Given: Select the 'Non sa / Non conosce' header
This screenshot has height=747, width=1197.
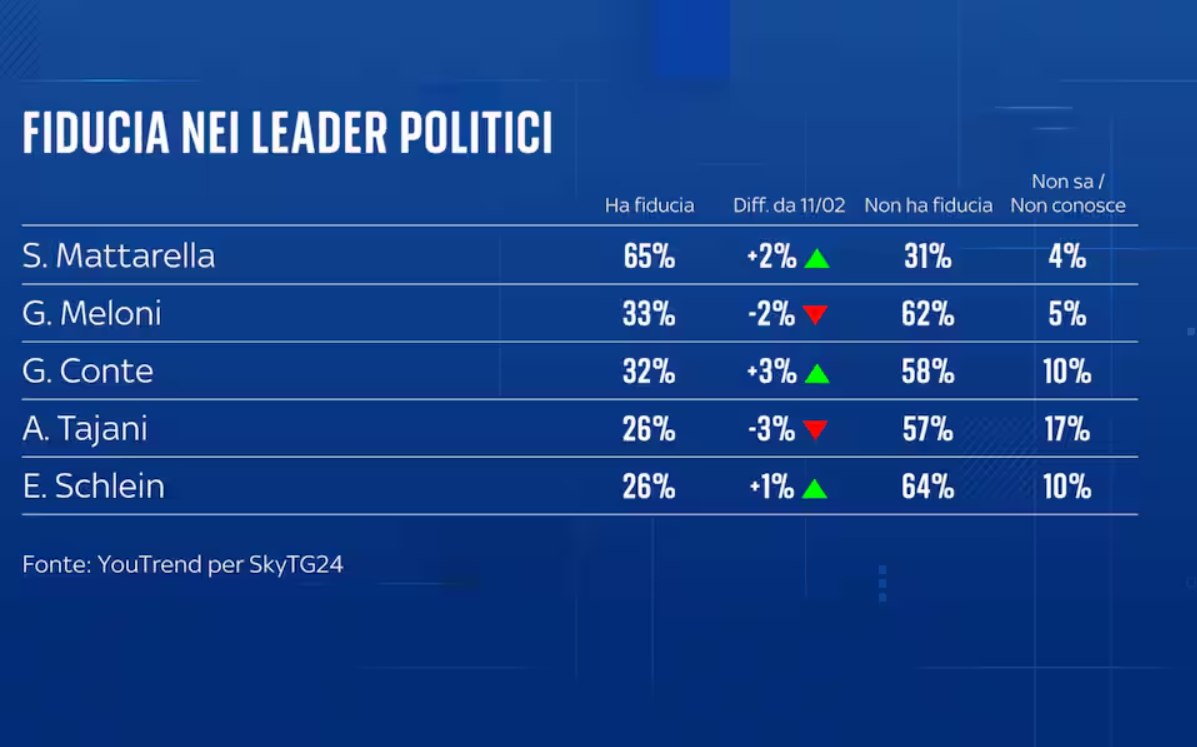Looking at the screenshot, I should (1068, 193).
